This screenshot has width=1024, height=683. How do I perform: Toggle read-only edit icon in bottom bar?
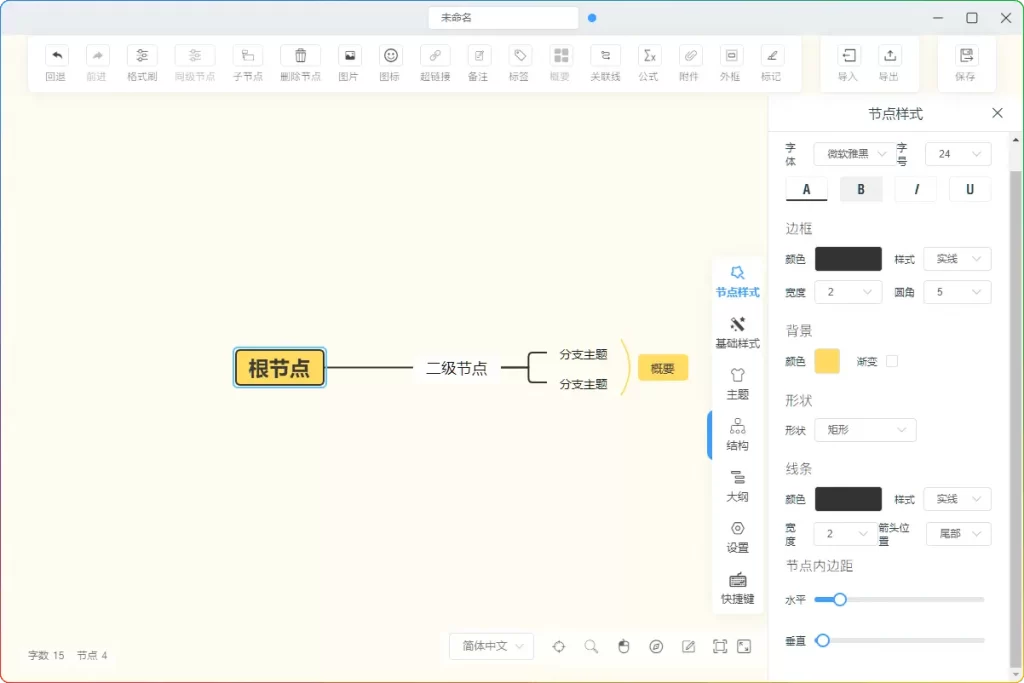[688, 646]
